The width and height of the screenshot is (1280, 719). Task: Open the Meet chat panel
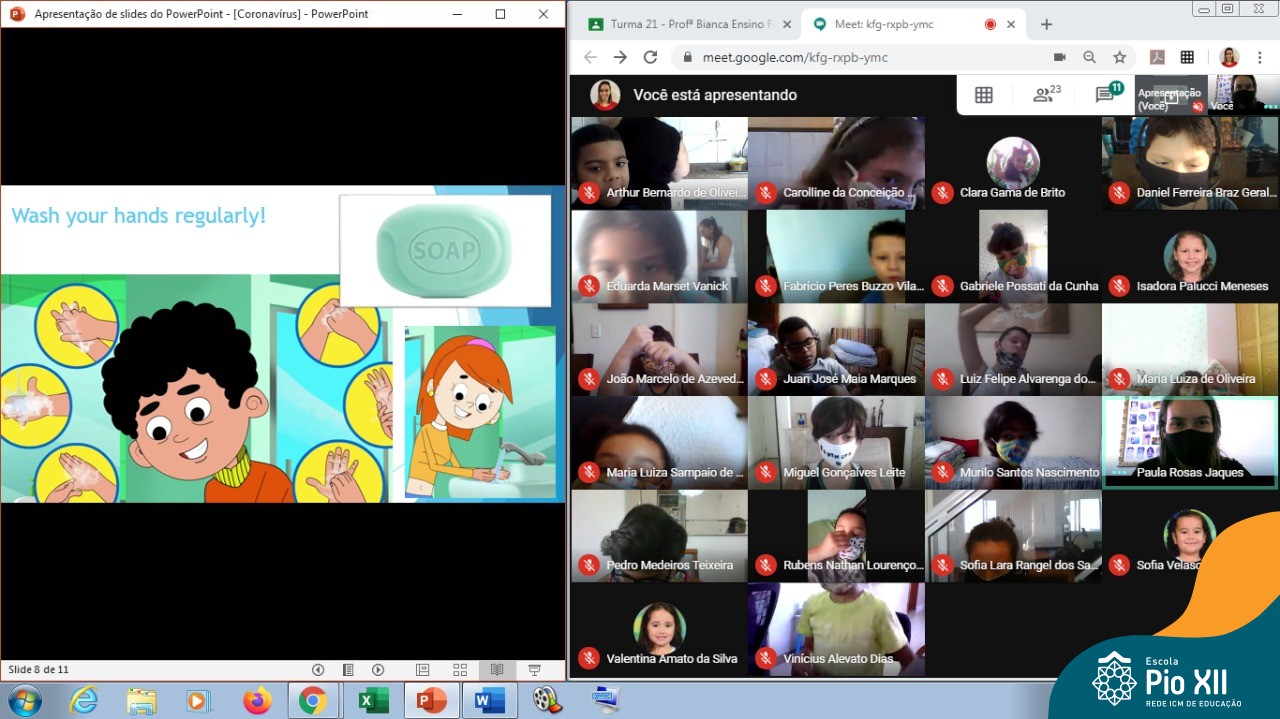point(1106,95)
